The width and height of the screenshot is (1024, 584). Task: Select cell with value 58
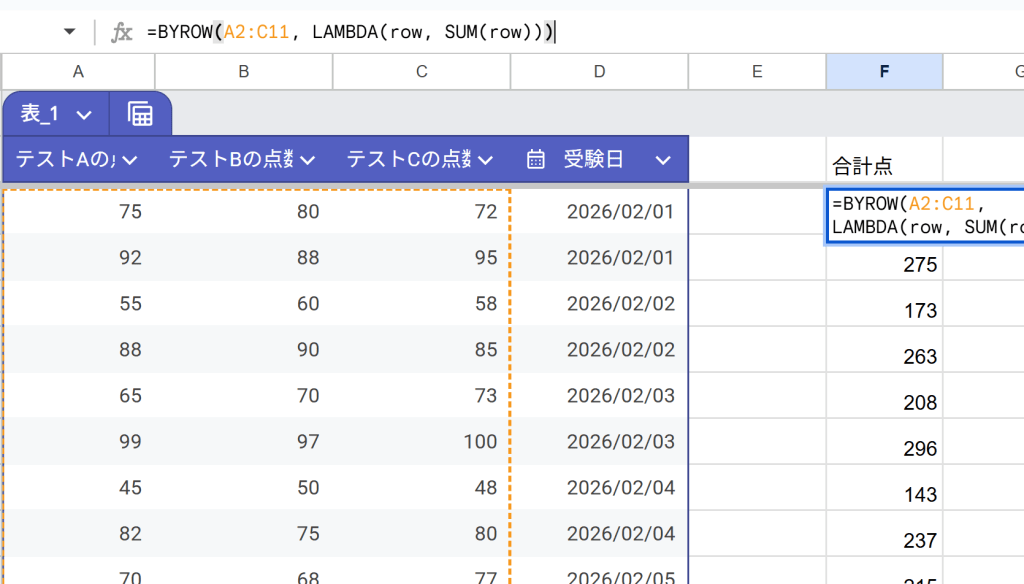(422, 304)
